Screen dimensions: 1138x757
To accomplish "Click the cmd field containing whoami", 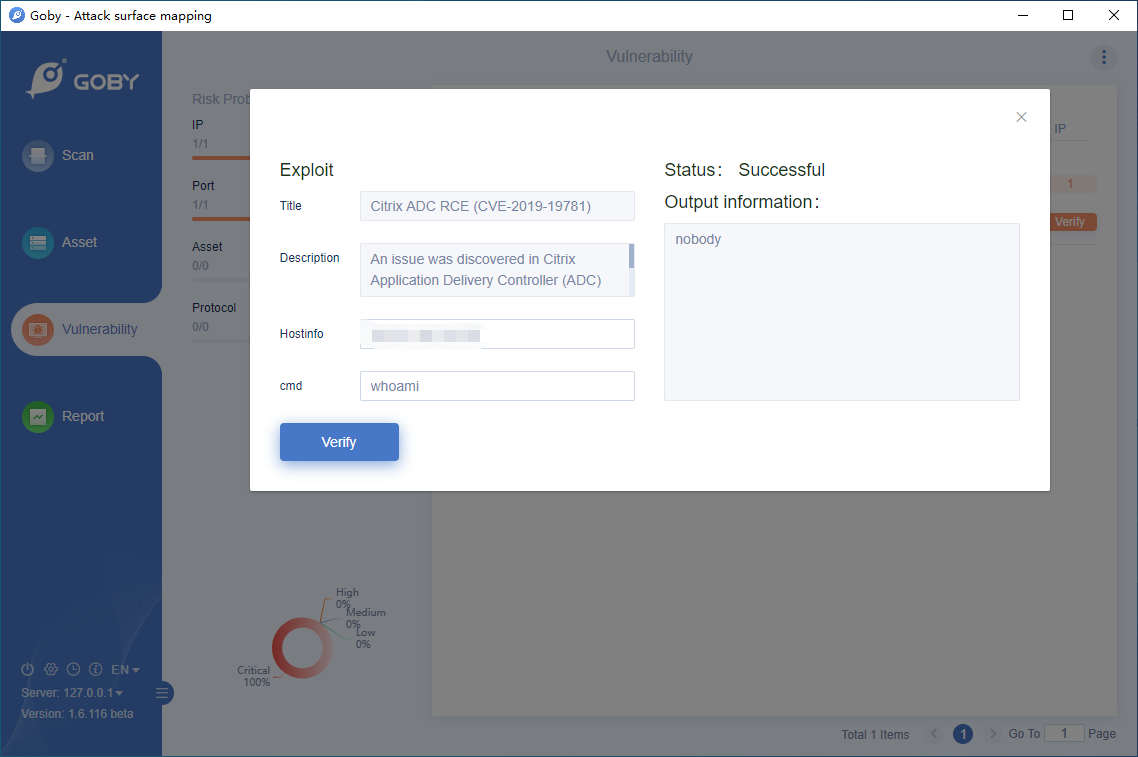I will click(497, 386).
